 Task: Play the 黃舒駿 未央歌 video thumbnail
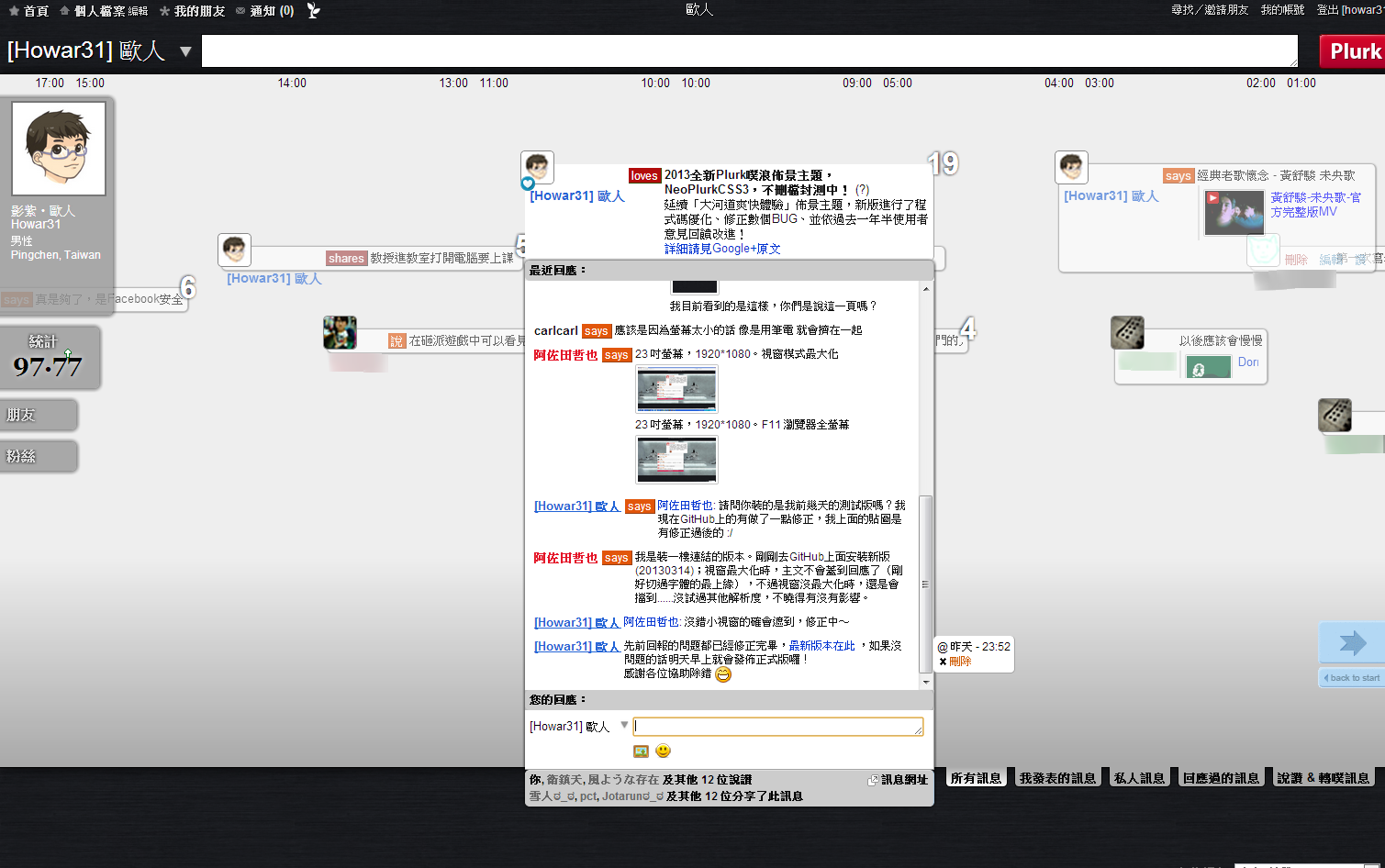click(1234, 212)
